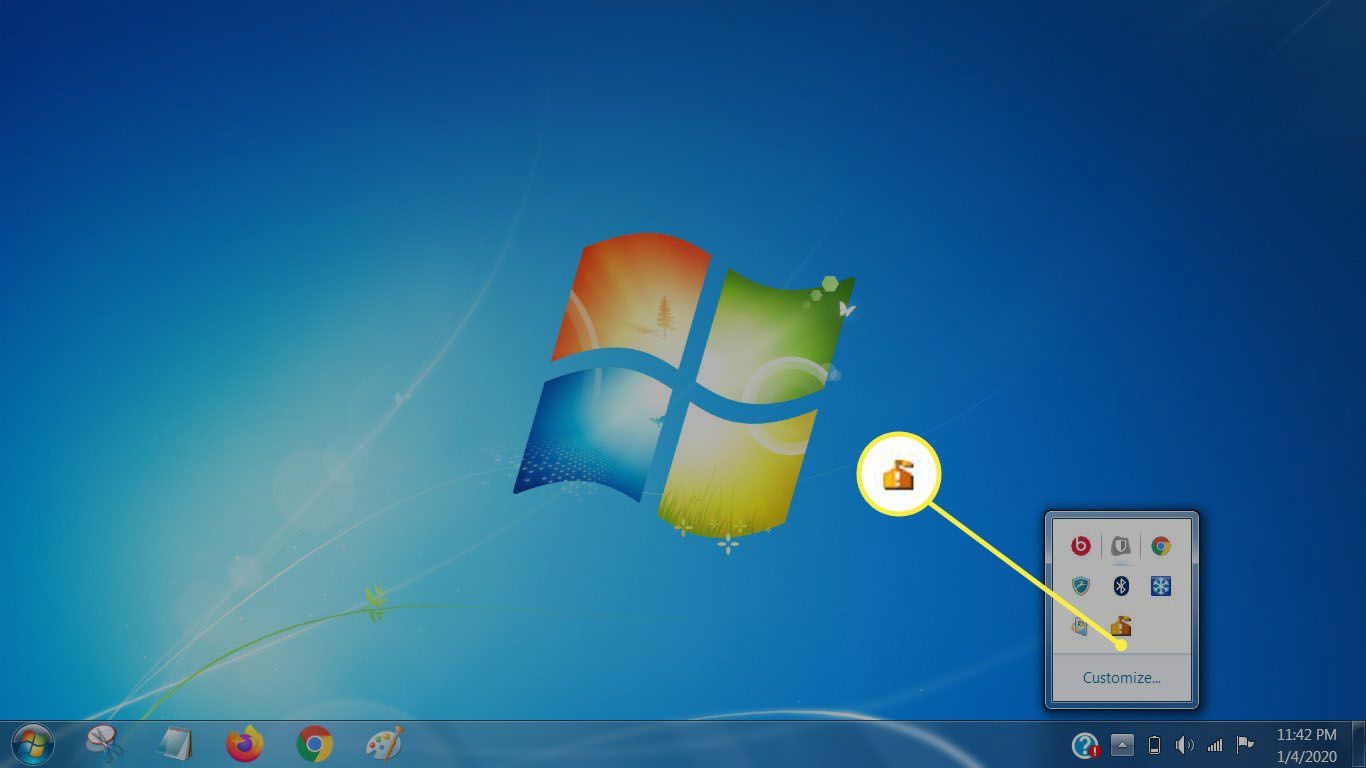Click the Show desktop button
This screenshot has height=768, width=1366.
(x=1358, y=745)
